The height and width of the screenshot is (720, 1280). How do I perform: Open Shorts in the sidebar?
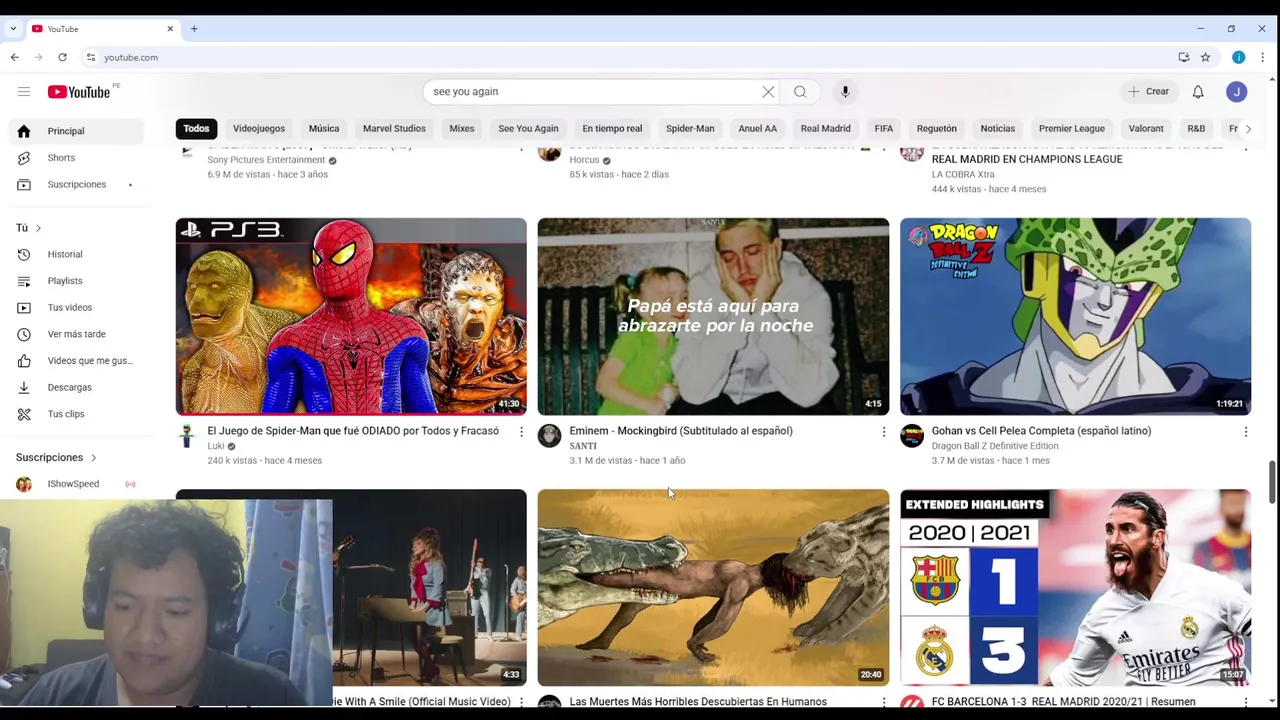76,158
